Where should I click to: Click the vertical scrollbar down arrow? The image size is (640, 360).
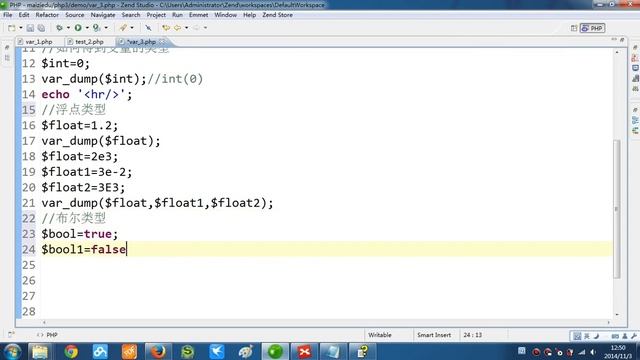coord(617,314)
